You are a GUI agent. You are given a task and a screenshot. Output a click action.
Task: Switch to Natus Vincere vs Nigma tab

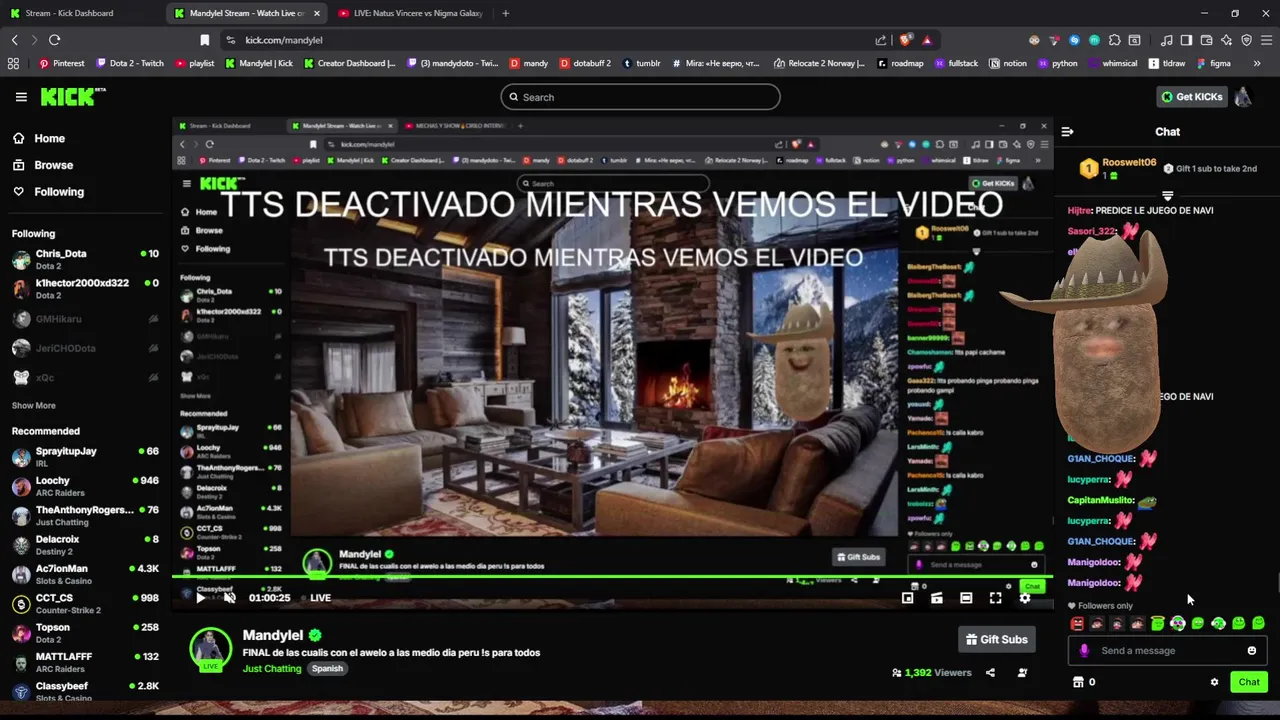(411, 13)
